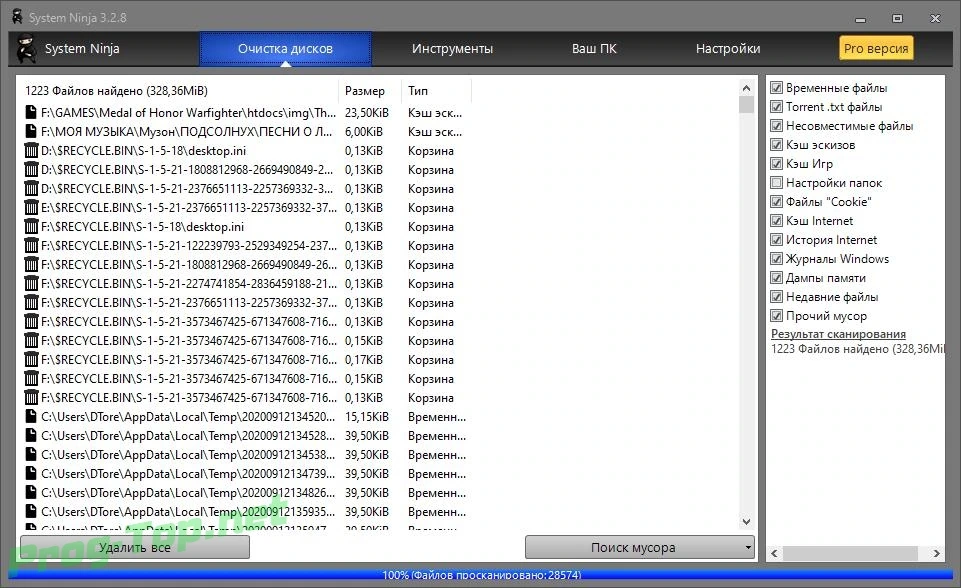Sort list by Размер column header
Viewport: 961px width, 588px height.
click(x=370, y=91)
